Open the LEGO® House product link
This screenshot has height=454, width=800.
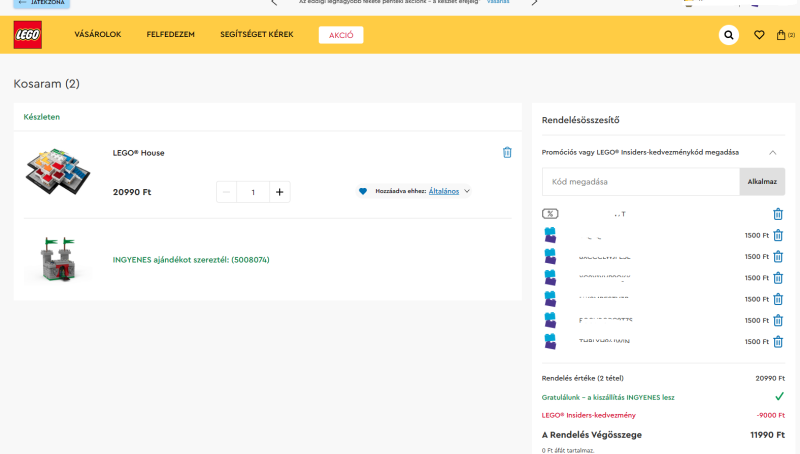138,153
